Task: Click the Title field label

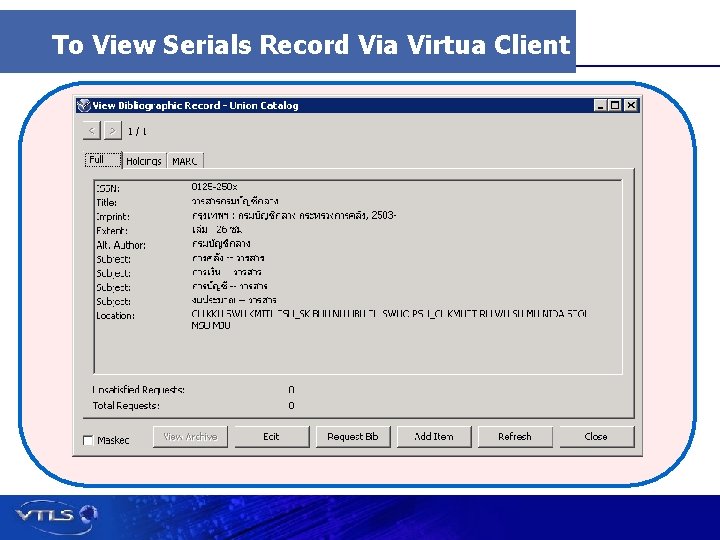Action: click(x=107, y=202)
